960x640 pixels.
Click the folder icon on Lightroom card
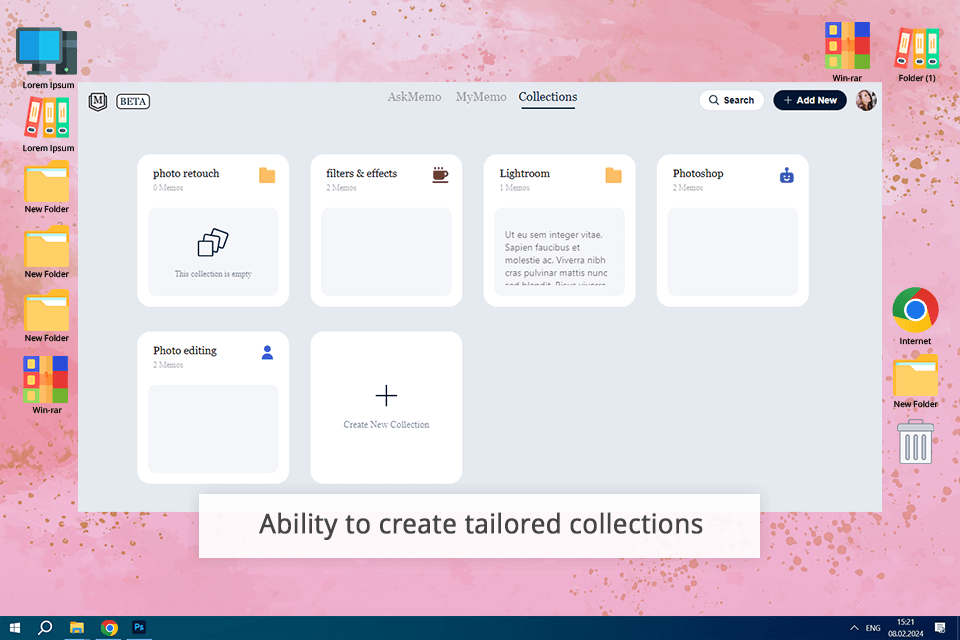pyautogui.click(x=613, y=175)
